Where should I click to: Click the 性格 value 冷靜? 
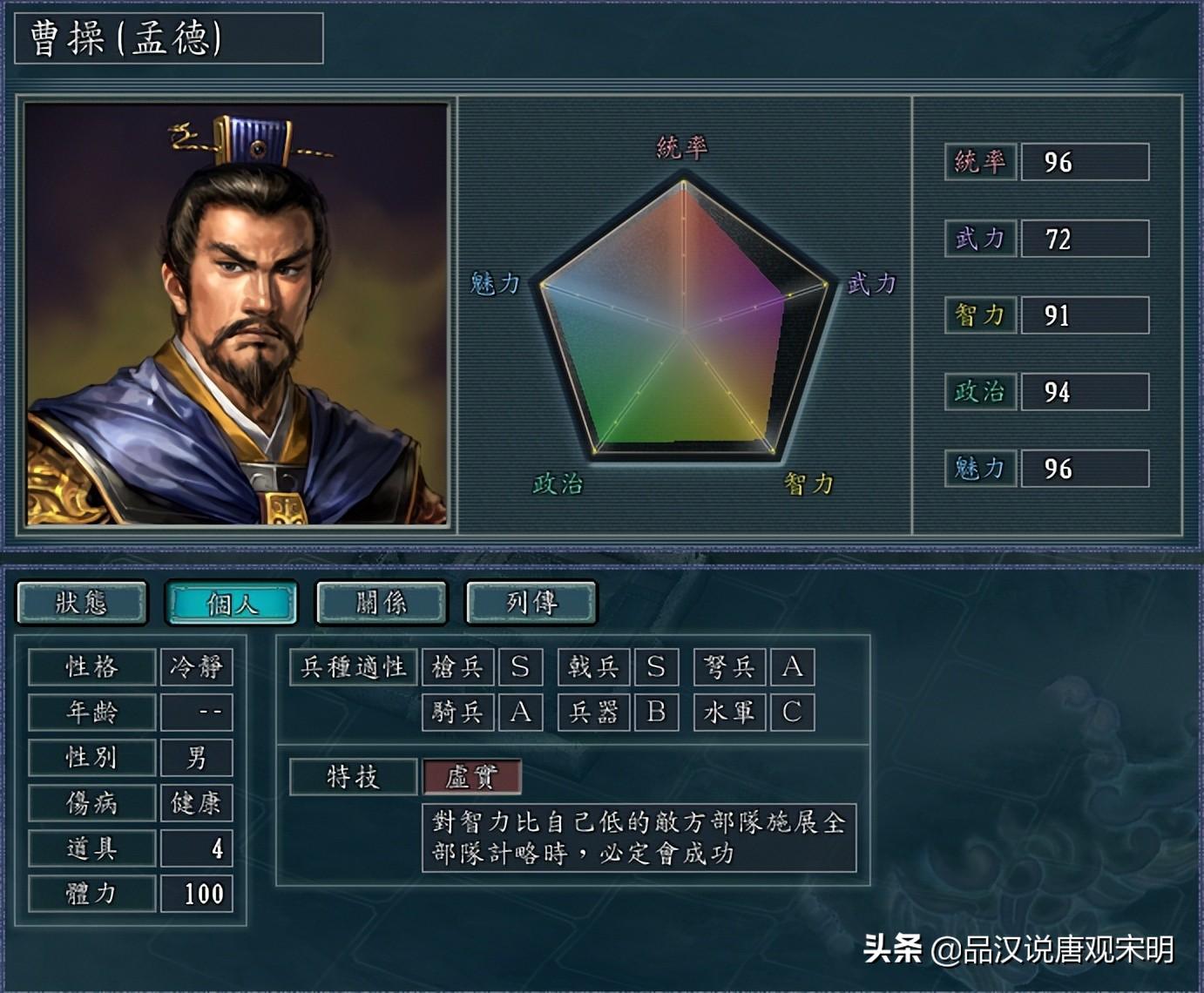[x=196, y=667]
